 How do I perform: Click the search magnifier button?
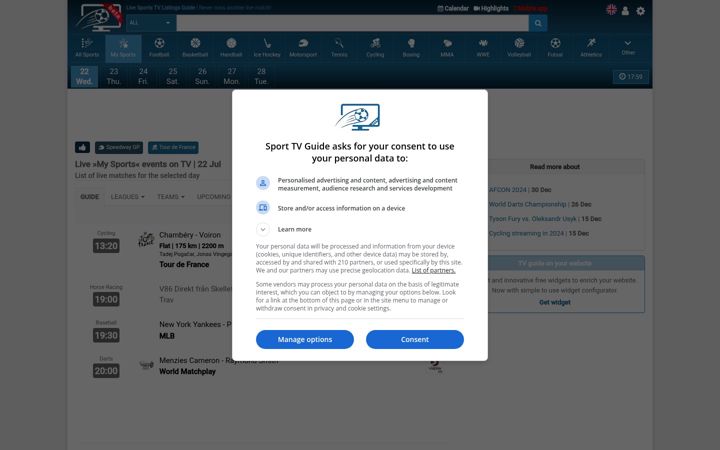coord(538,23)
